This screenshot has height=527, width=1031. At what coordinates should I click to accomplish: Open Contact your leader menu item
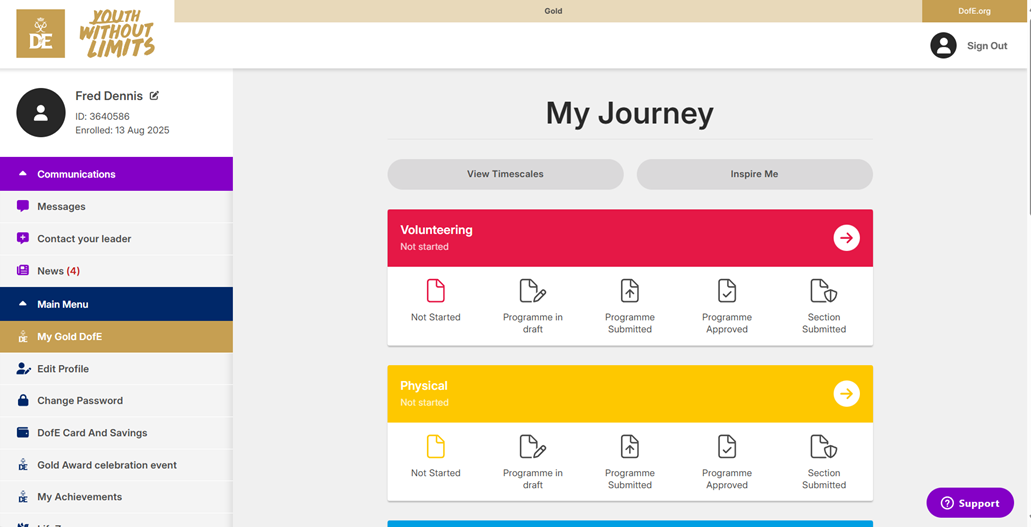pos(84,239)
